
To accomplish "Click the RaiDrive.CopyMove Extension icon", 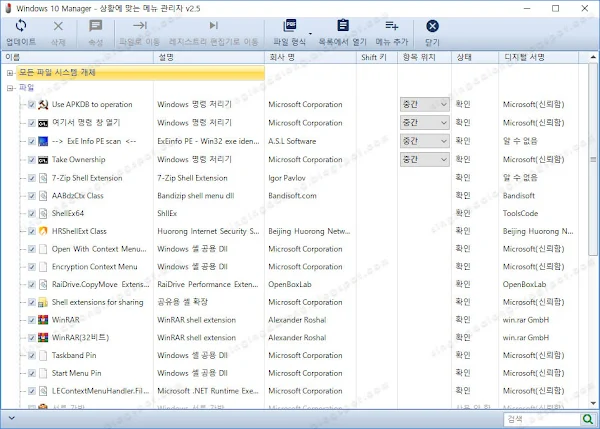I will pyautogui.click(x=43, y=284).
